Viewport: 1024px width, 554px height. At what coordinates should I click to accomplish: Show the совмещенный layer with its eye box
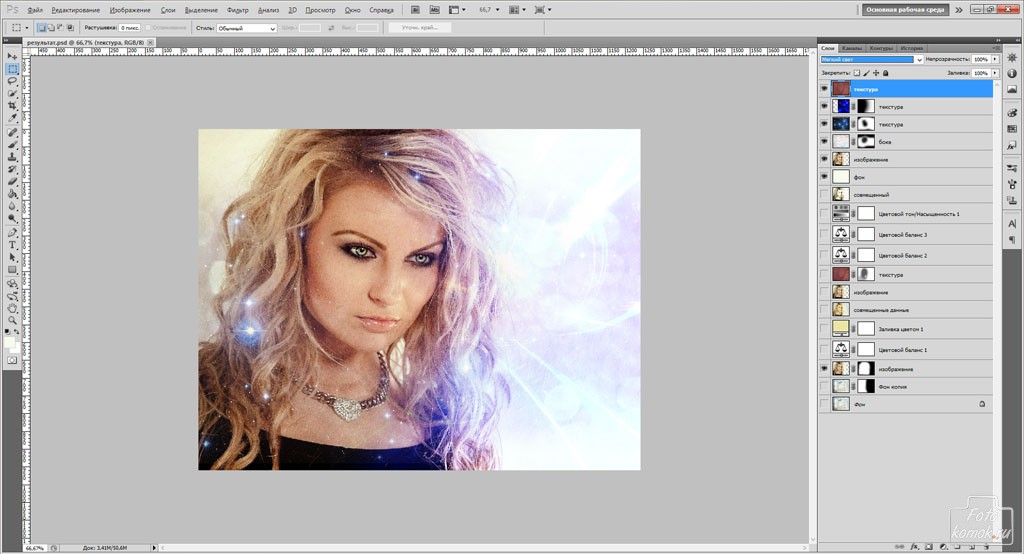pos(824,194)
